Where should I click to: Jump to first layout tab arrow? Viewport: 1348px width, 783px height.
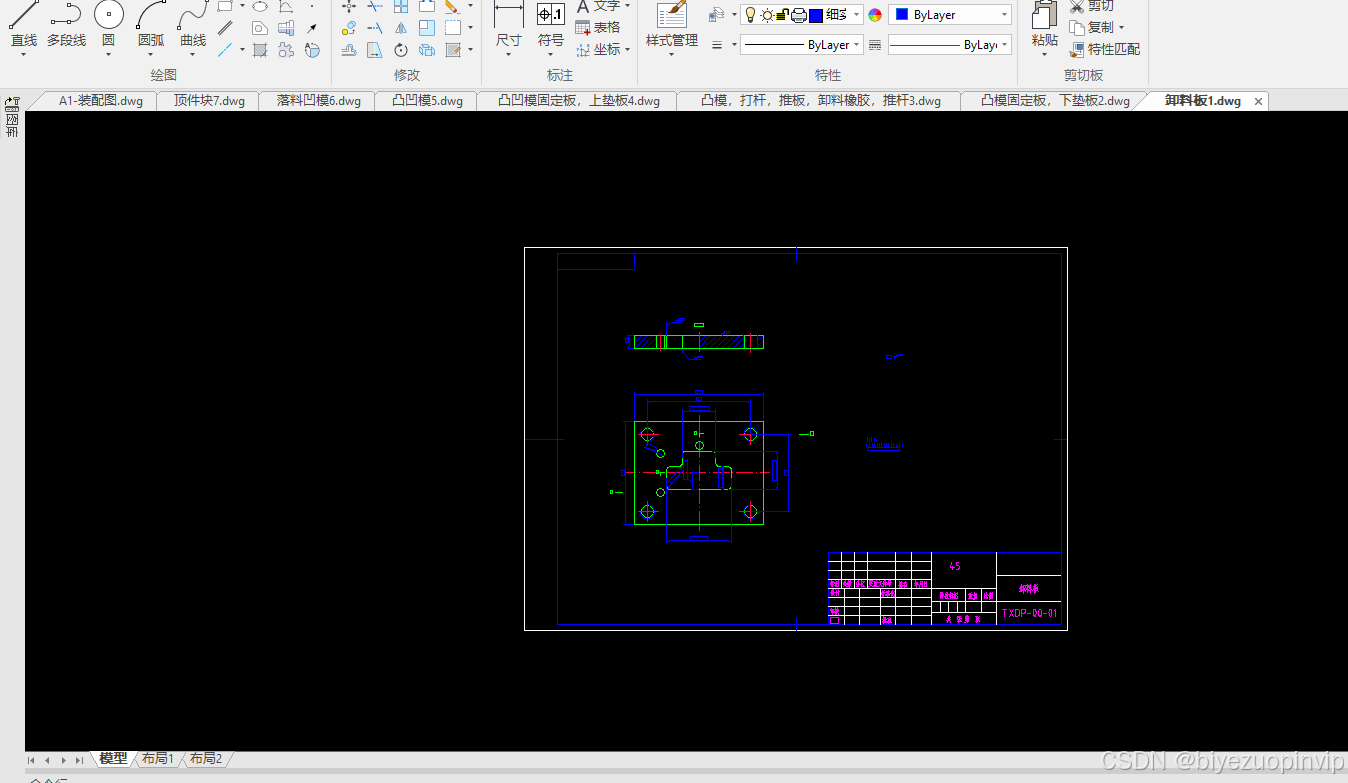point(32,760)
